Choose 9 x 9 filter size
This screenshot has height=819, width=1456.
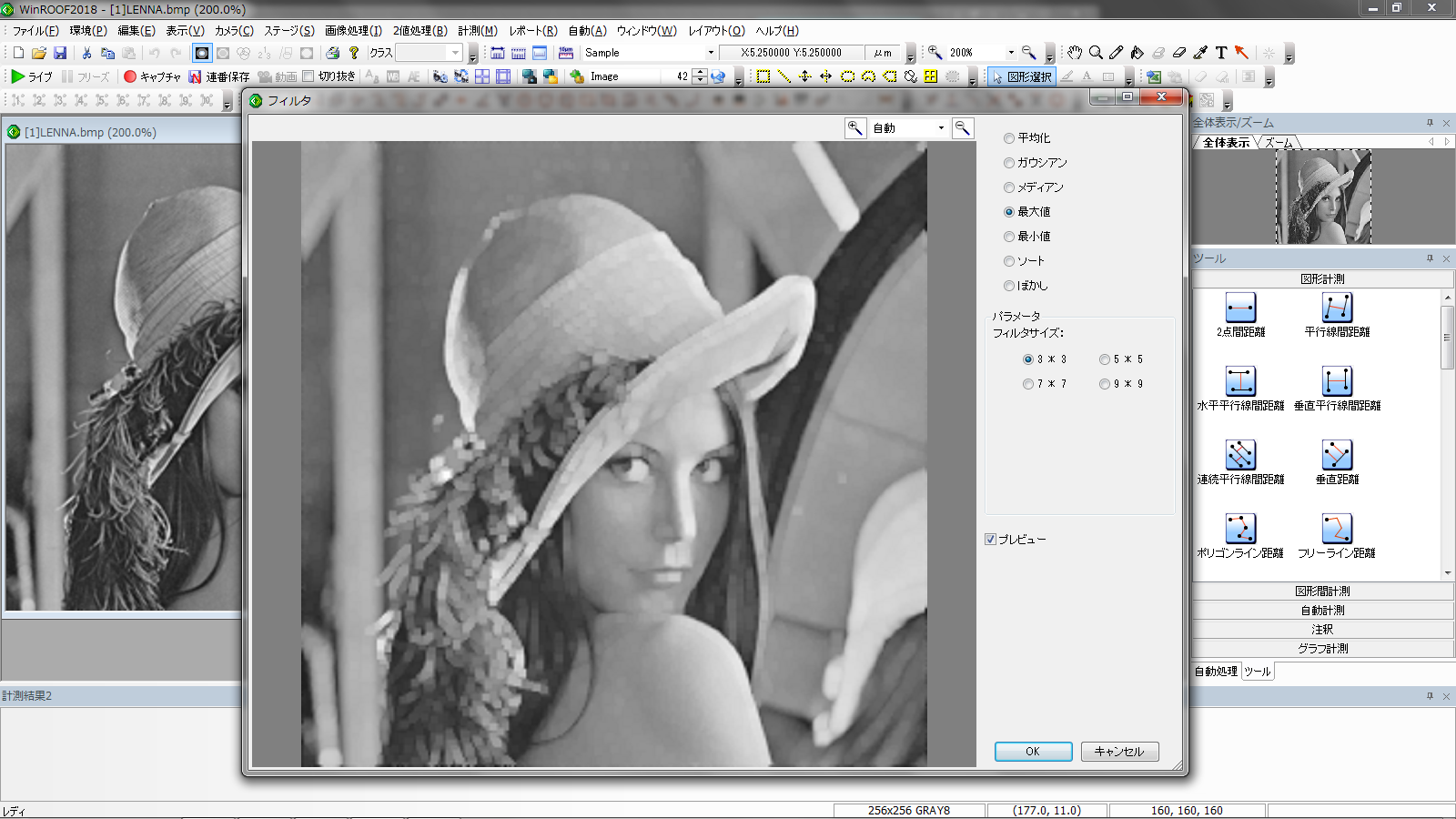click(x=1121, y=384)
